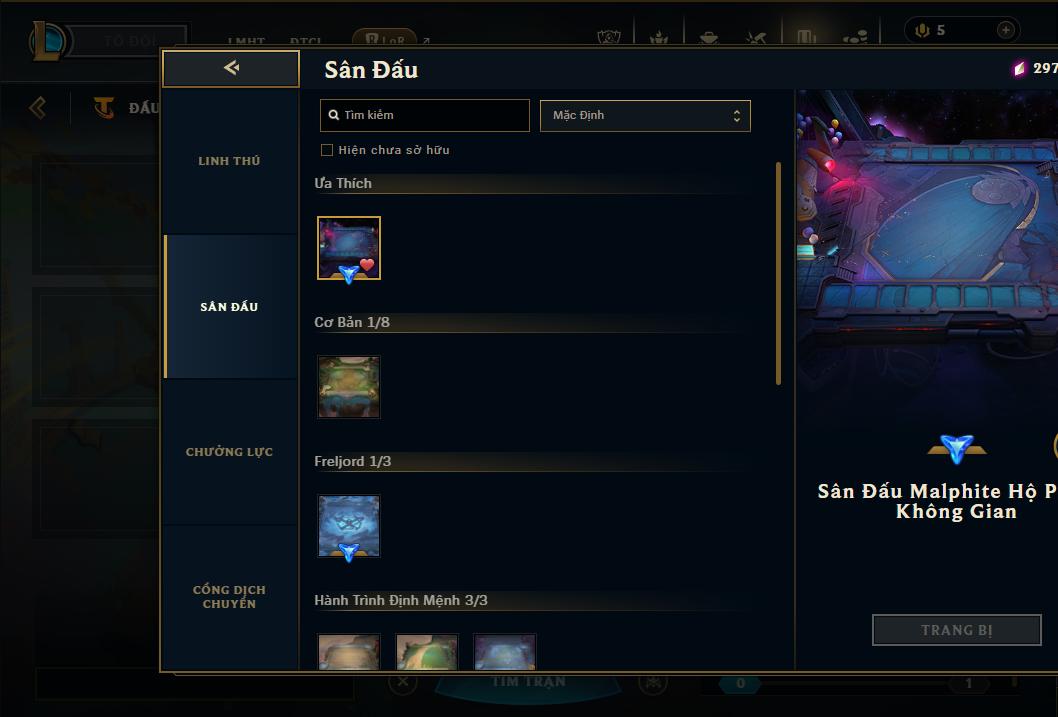Click the purple currency icon beside 297

[1019, 68]
